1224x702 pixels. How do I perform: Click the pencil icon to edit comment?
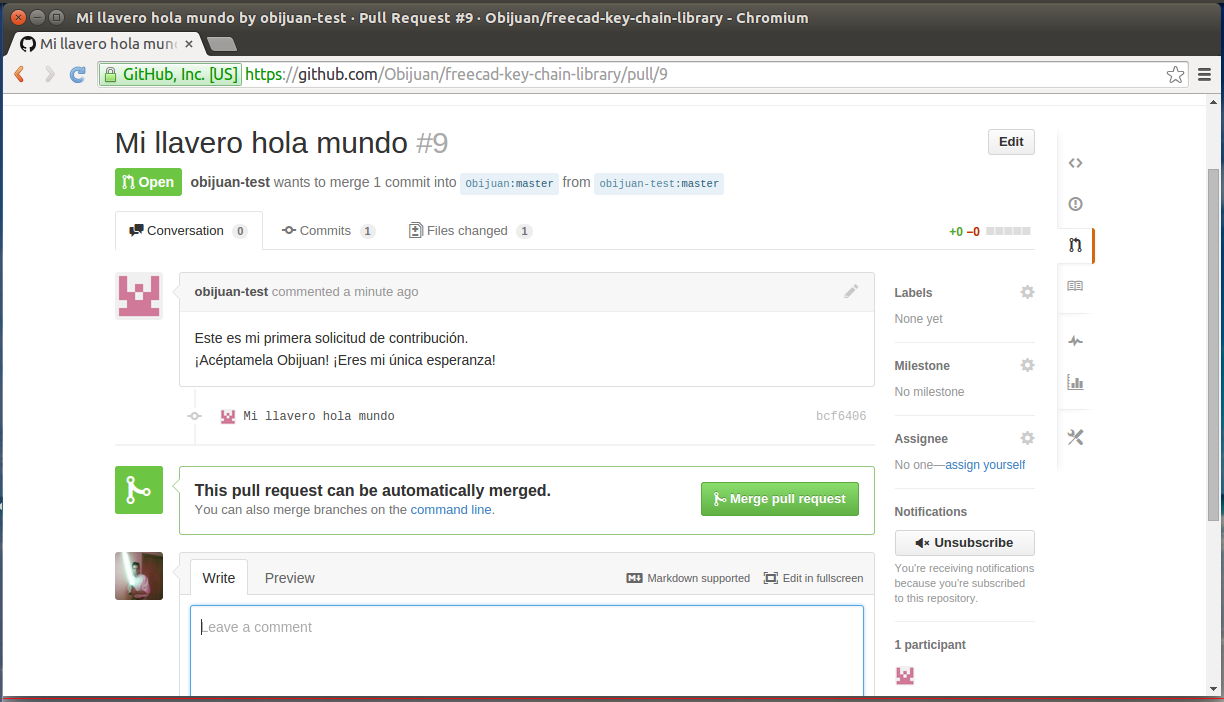pos(851,292)
